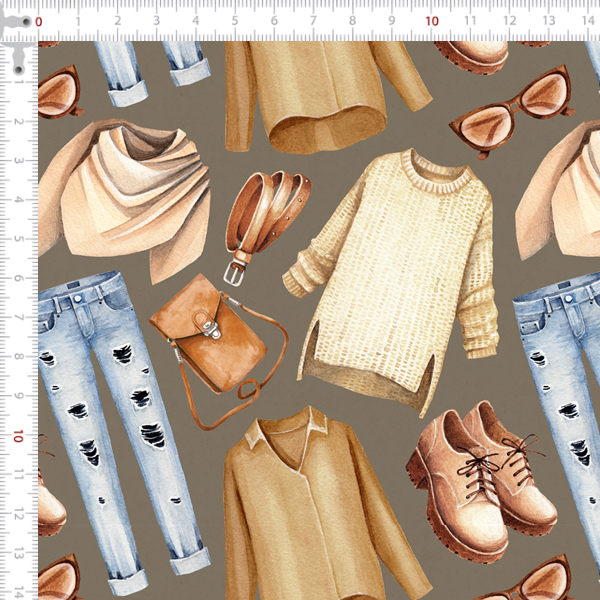Image resolution: width=600 pixels, height=600 pixels.
Task: Click the brown crossbody bag with clasp
Action: pyautogui.click(x=219, y=350)
